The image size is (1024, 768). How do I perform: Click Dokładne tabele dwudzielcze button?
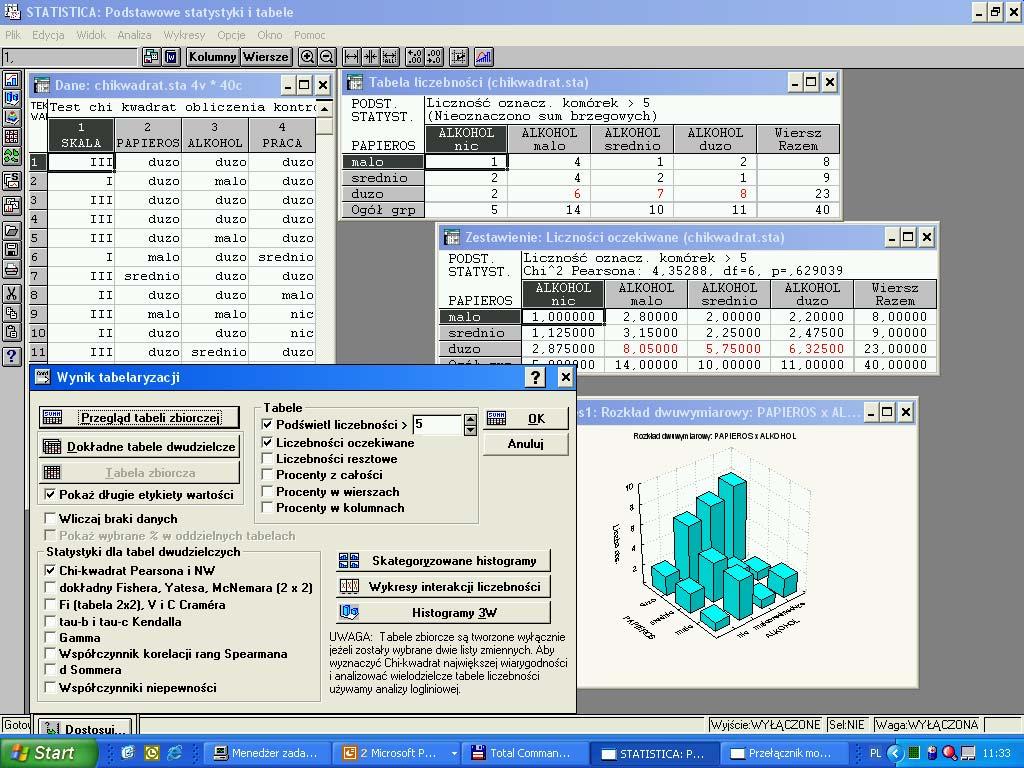click(139, 447)
